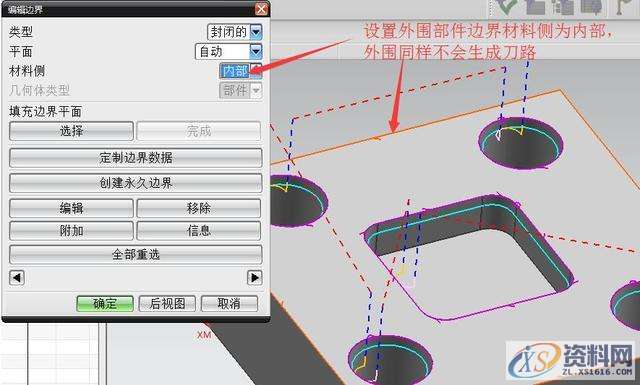Image resolution: width=640 pixels, height=385 pixels.
Task: Go to previous boundary with left arrow
Action: [17, 278]
